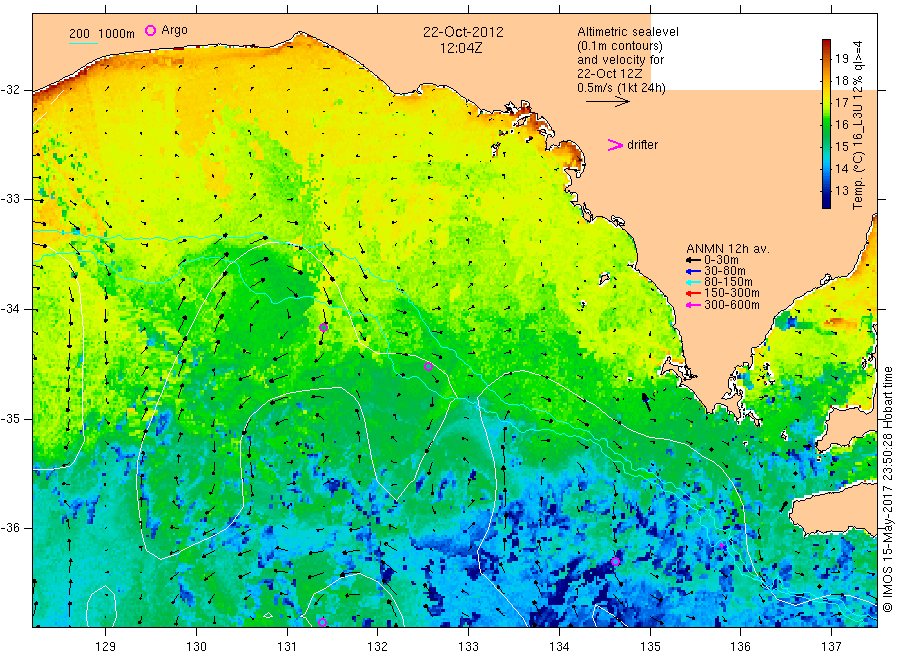Click the '30-80m' depth range label
This screenshot has height=660, width=900.
tap(725, 271)
